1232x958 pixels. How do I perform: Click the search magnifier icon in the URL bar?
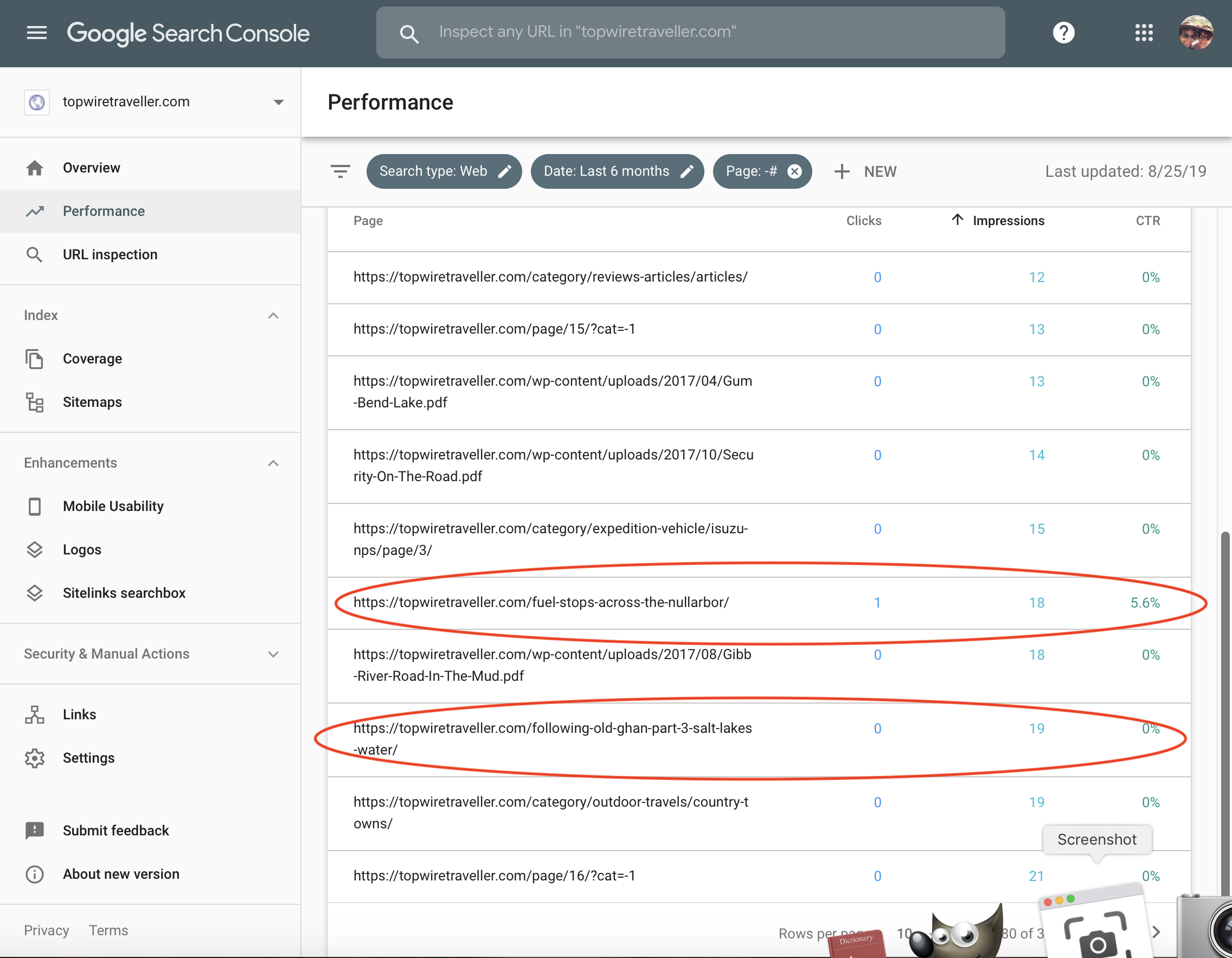tap(409, 34)
